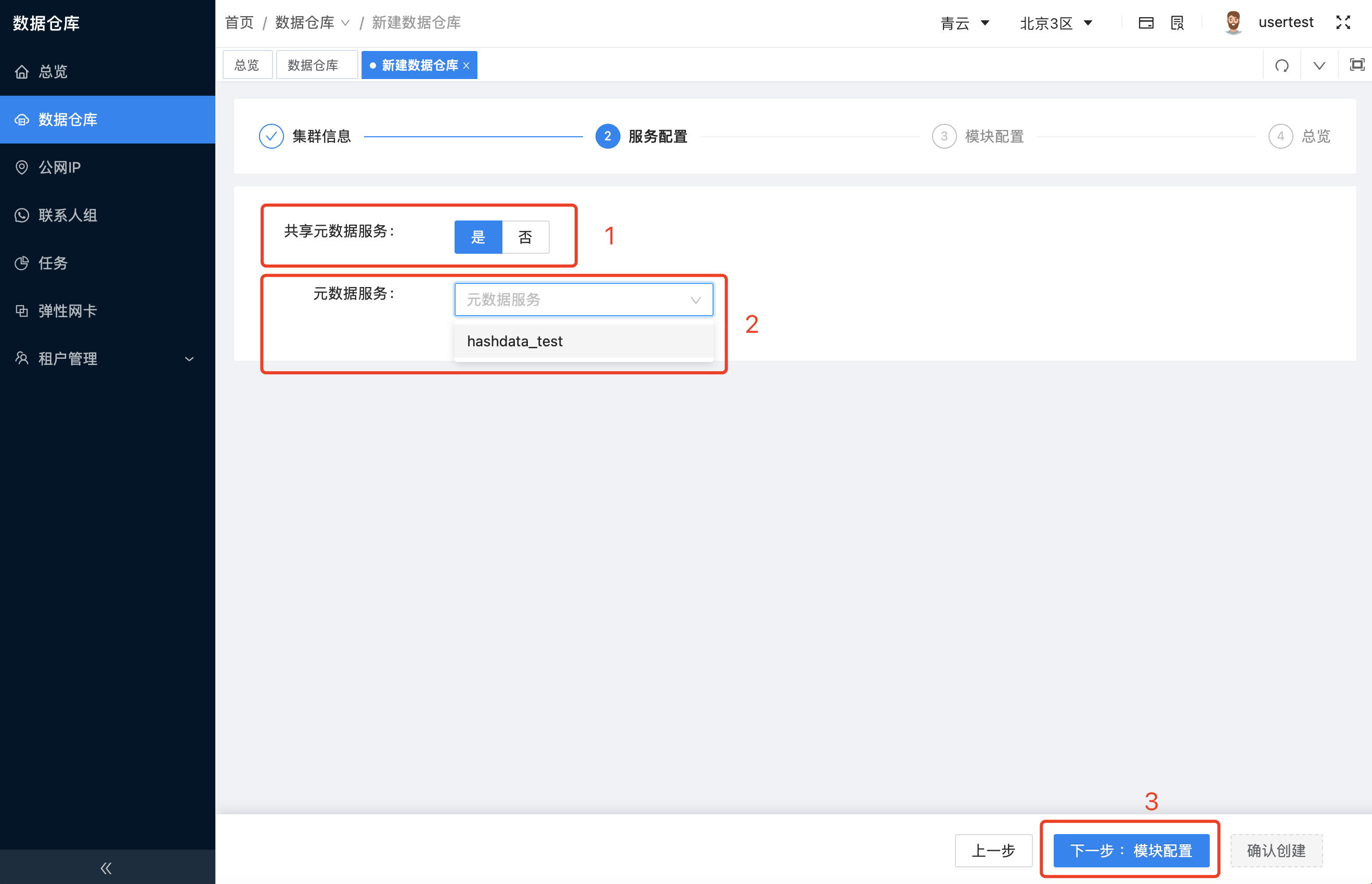Viewport: 1372px width, 884px height.
Task: Open 弹性网卡 network card page via its icon
Action: [22, 310]
